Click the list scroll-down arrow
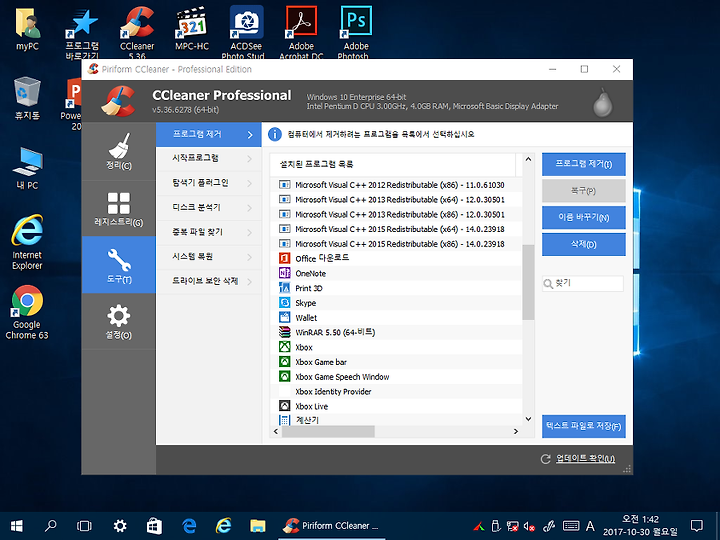 coord(528,419)
